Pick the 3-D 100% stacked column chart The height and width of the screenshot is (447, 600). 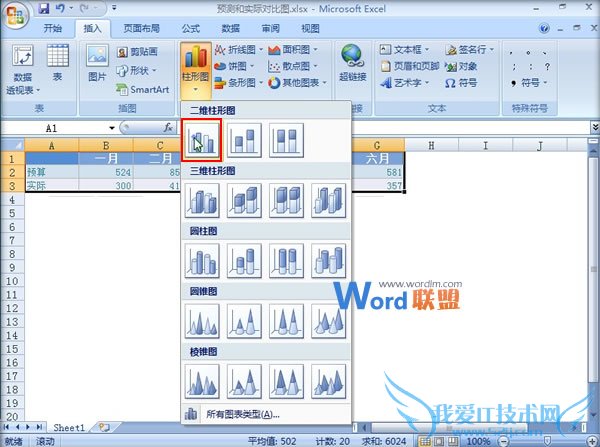(286, 201)
